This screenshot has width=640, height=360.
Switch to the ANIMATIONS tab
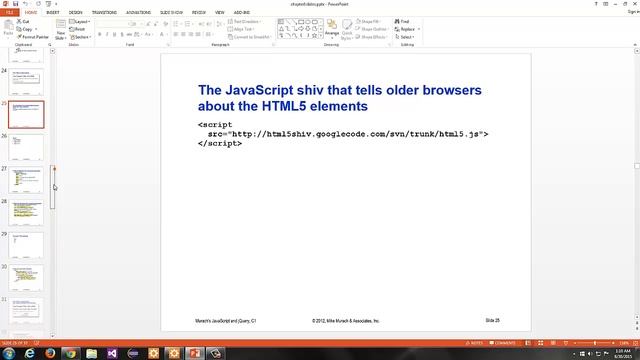(138, 12)
